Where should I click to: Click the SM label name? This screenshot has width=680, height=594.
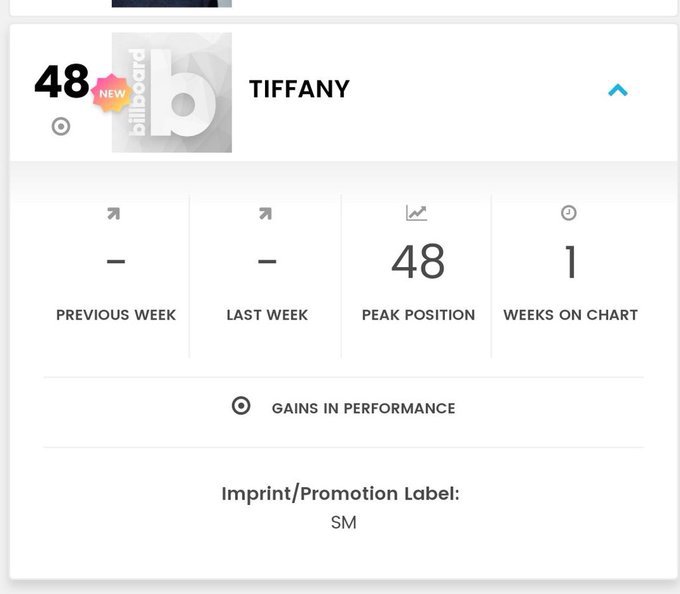343,522
